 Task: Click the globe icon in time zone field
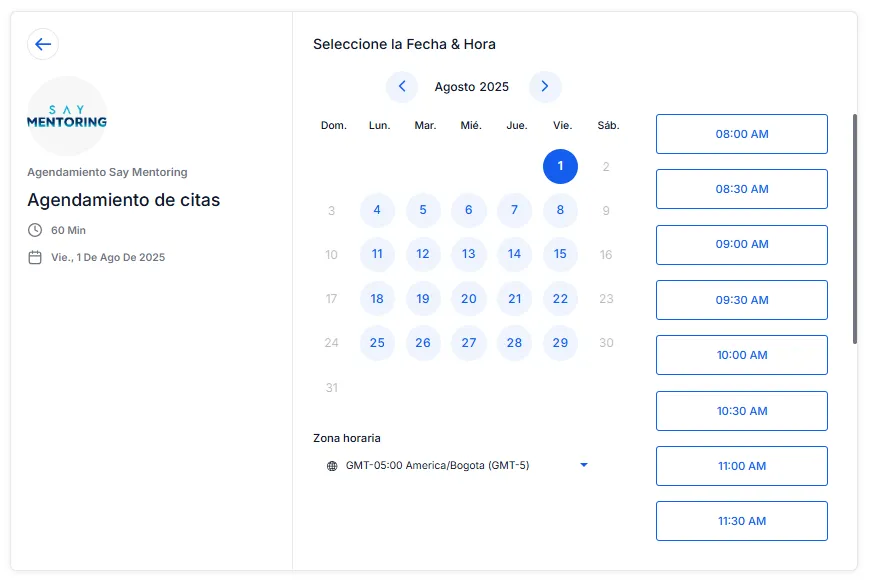[332, 466]
